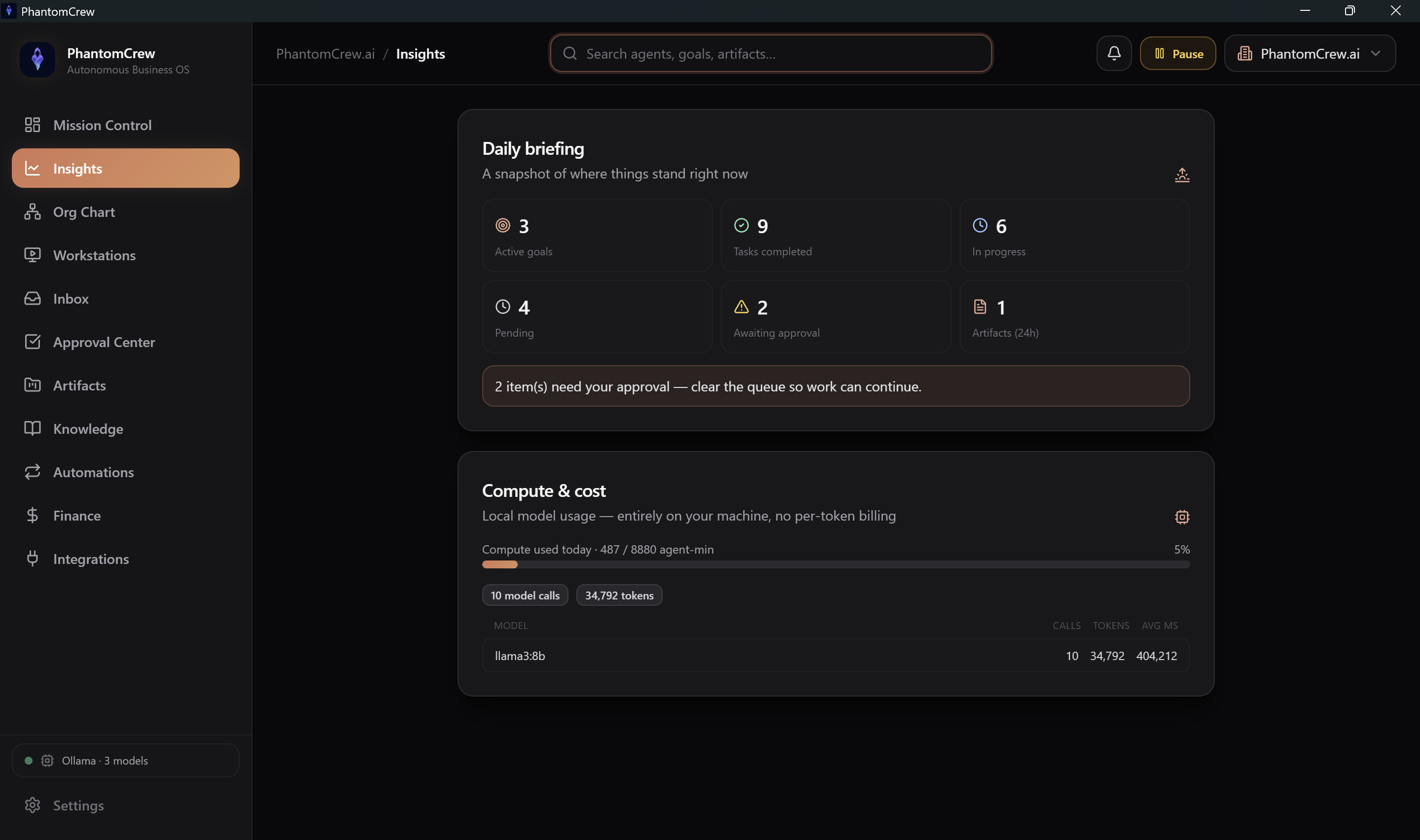Click the chevron next to PhantomCrew.ai
Viewport: 1420px width, 840px height.
click(1375, 53)
